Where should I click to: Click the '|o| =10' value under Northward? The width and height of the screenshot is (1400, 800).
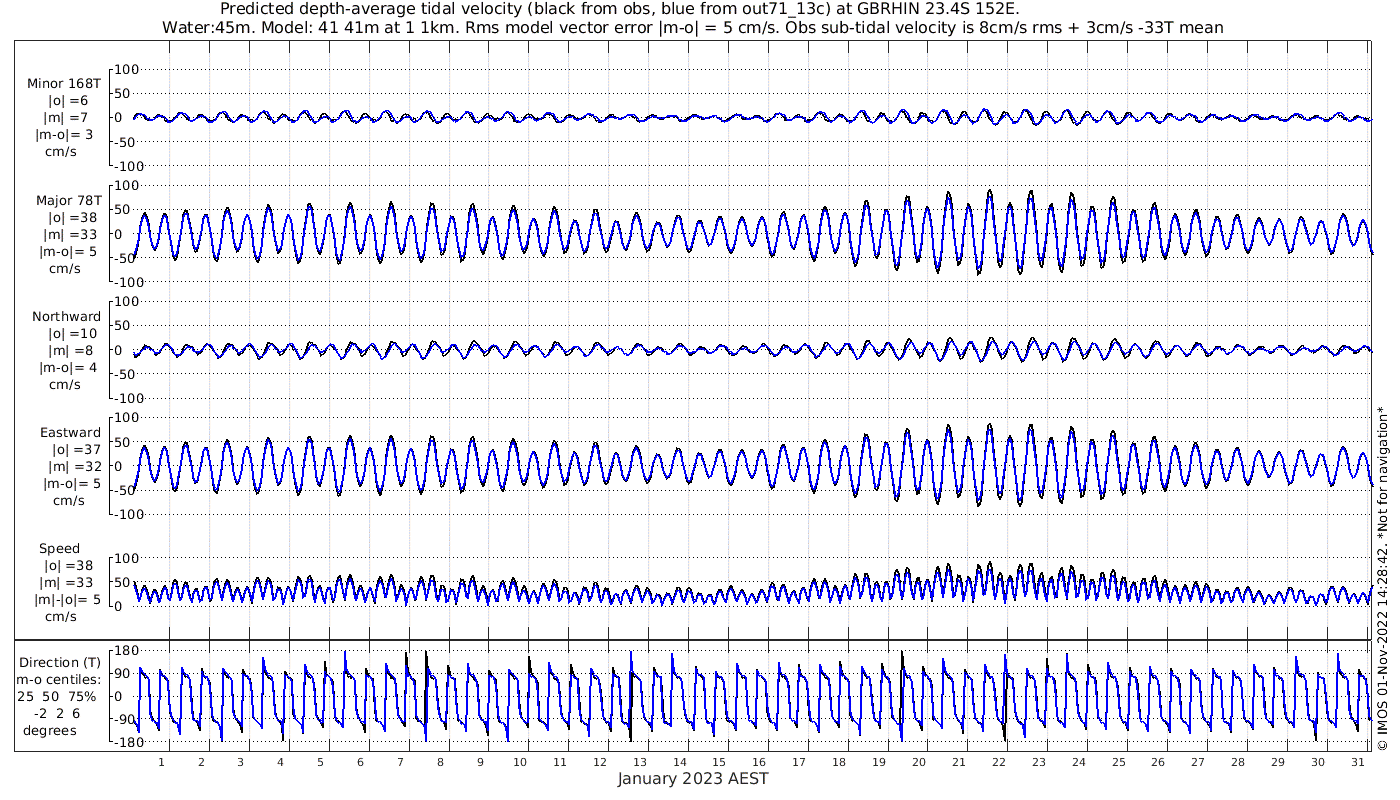tap(73, 333)
